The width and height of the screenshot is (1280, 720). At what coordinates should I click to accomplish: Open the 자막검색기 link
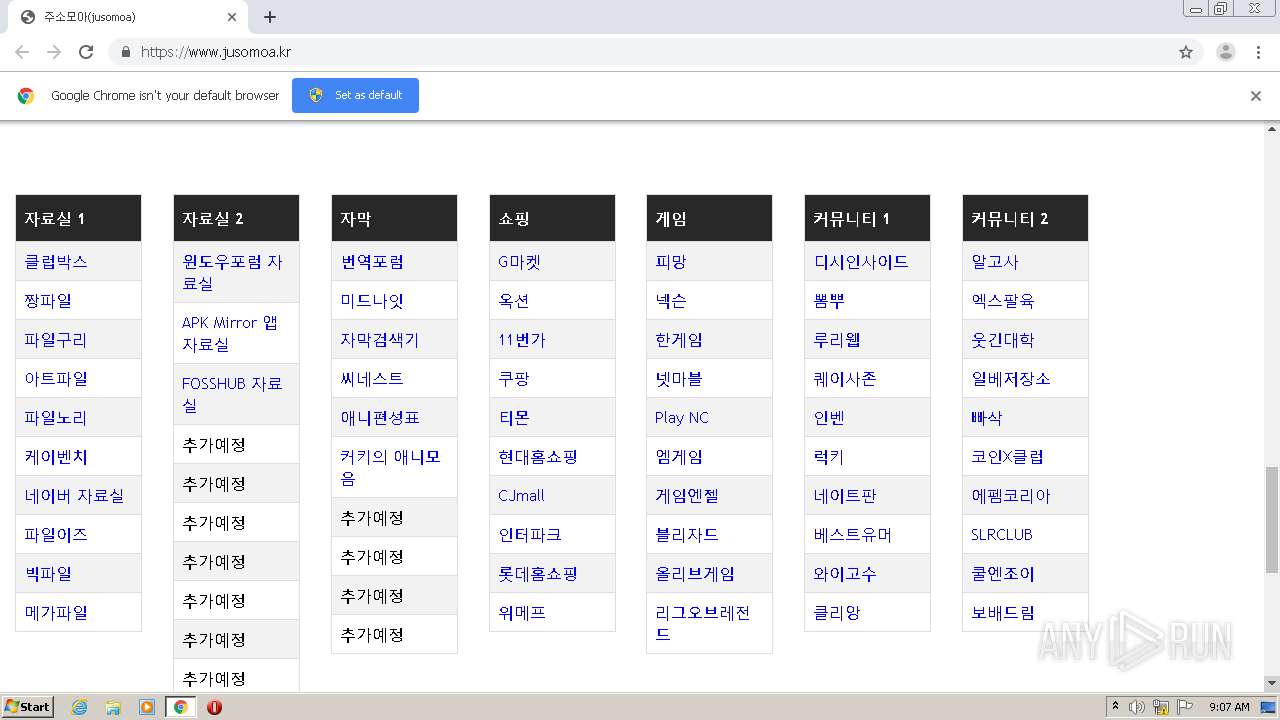(x=380, y=339)
